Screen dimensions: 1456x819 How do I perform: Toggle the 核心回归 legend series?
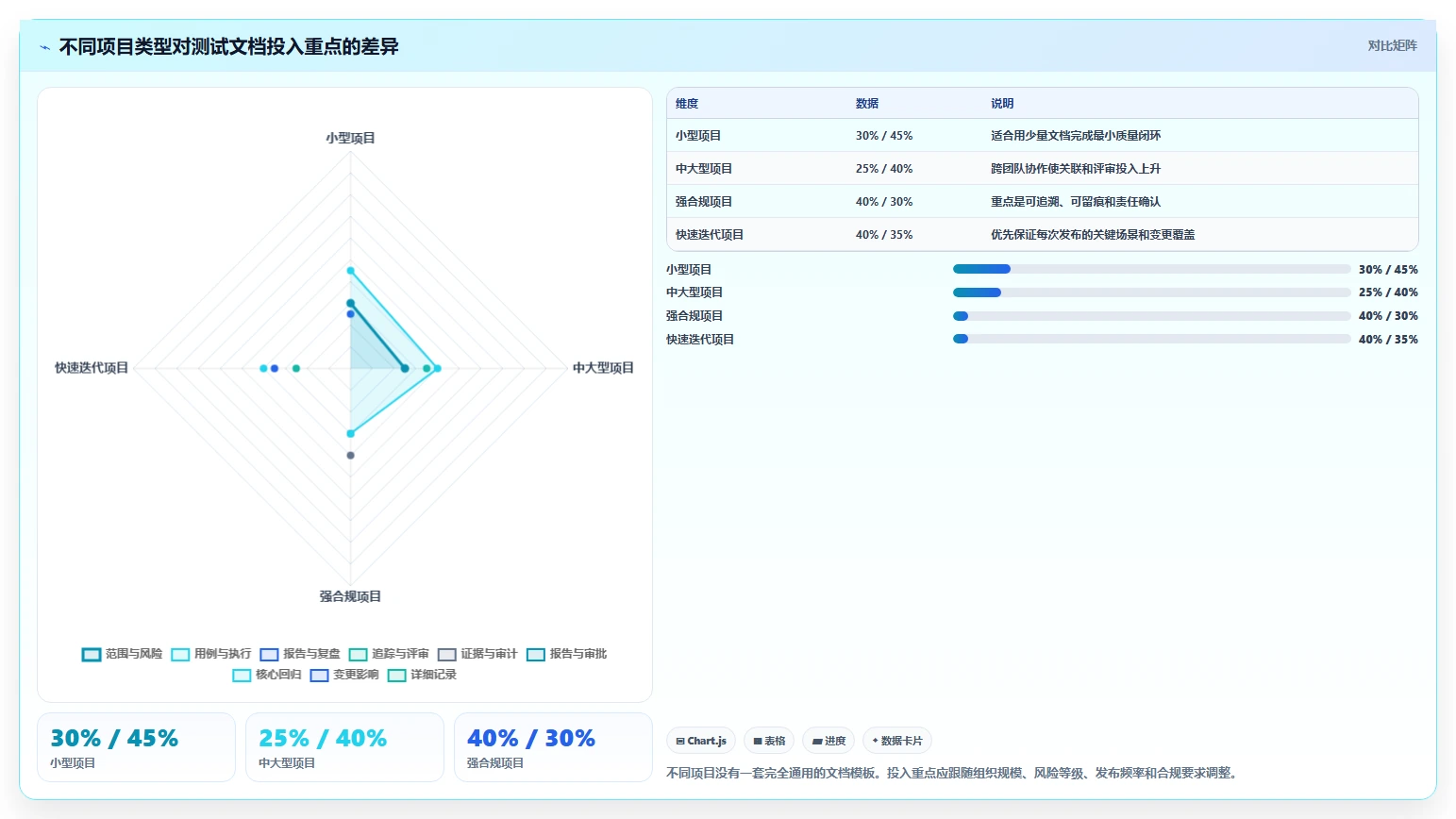point(267,675)
